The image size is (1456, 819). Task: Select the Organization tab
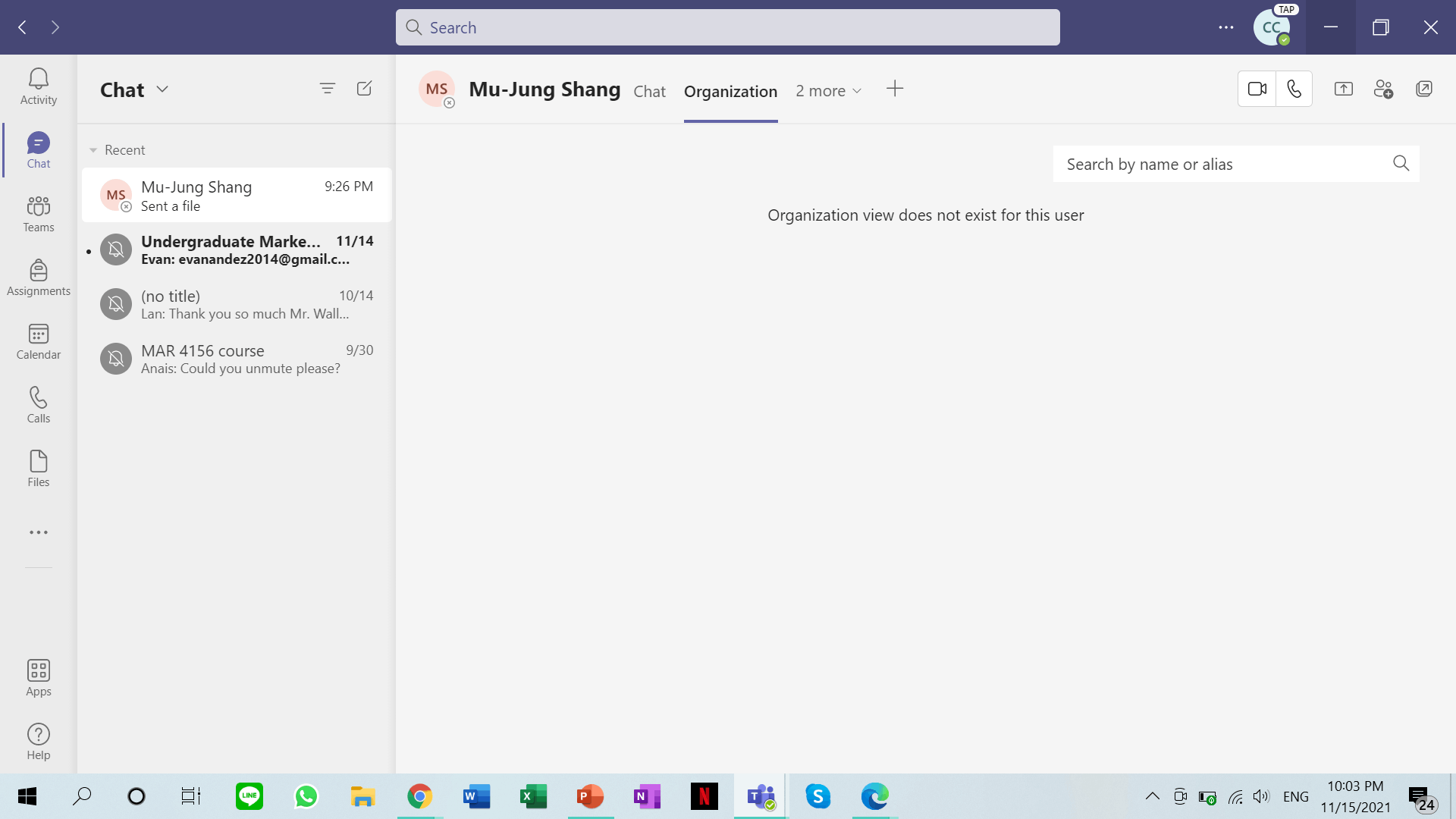730,92
